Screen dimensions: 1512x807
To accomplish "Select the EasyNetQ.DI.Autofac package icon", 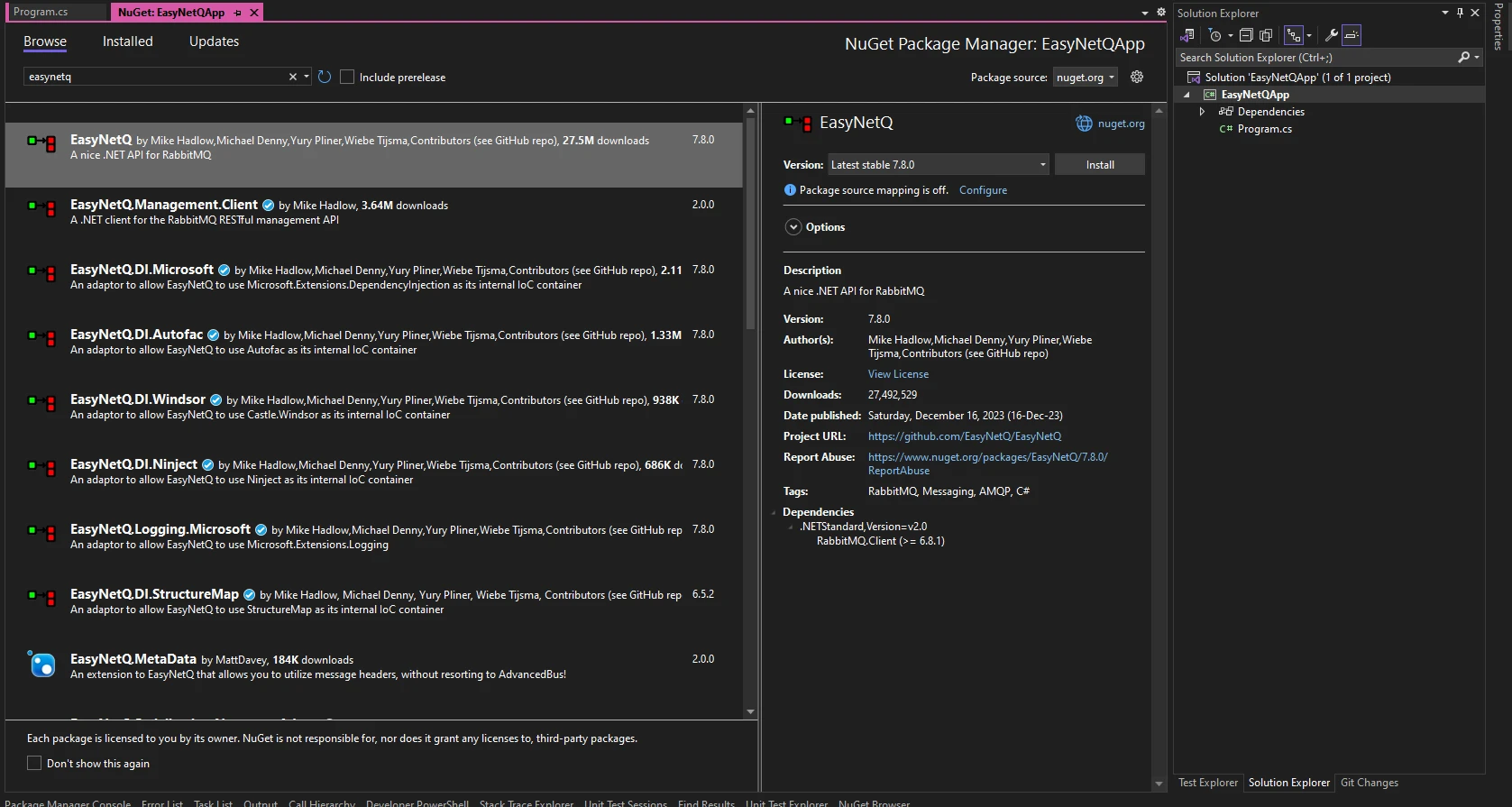I will click(42, 338).
